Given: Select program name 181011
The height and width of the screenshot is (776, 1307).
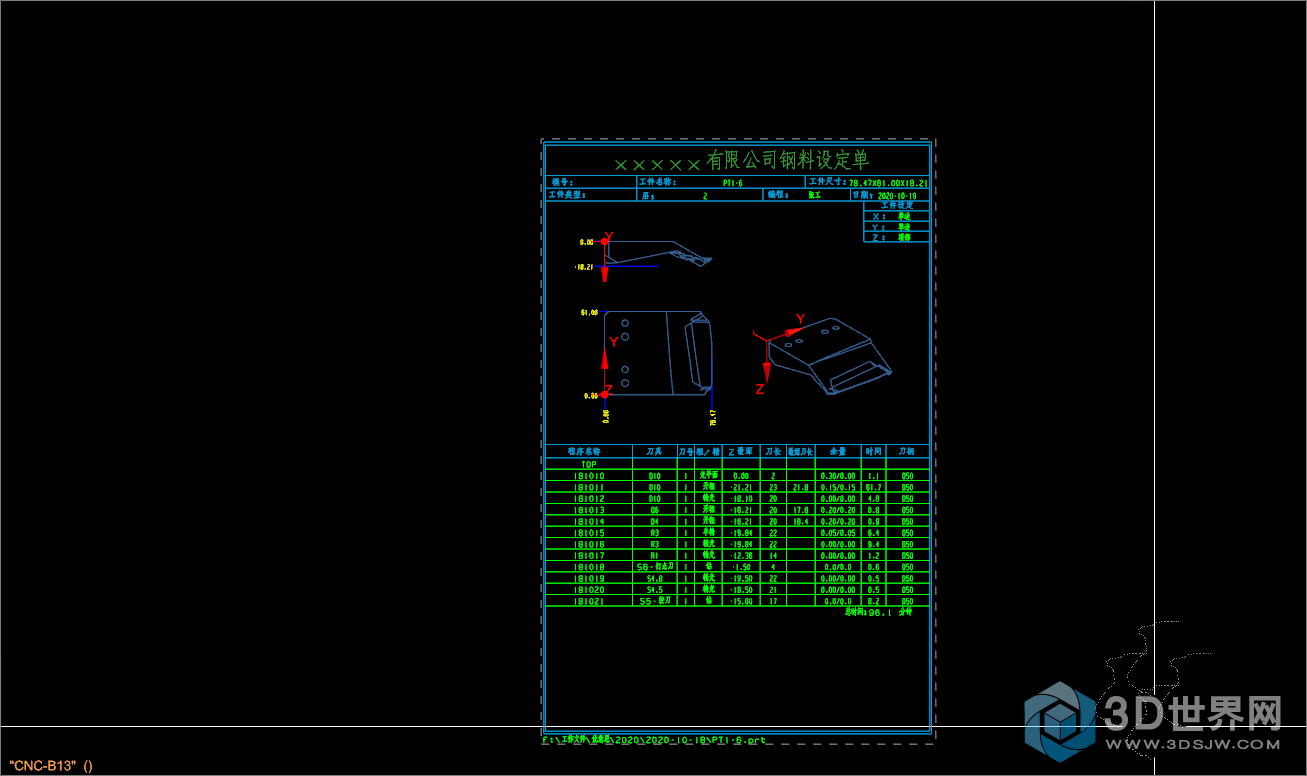Looking at the screenshot, I should coord(589,487).
